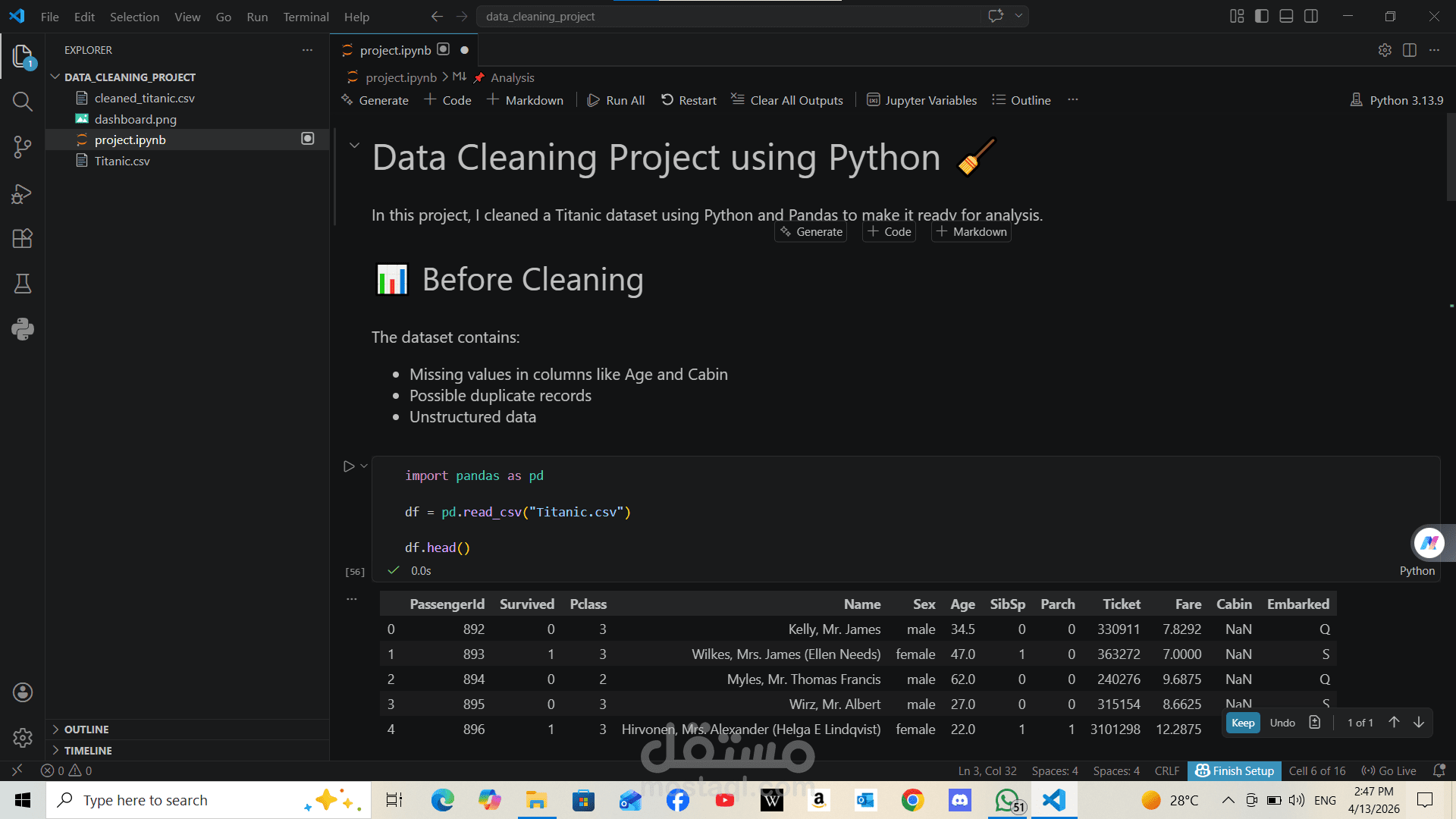
Task: Click the Keep button
Action: tap(1242, 723)
